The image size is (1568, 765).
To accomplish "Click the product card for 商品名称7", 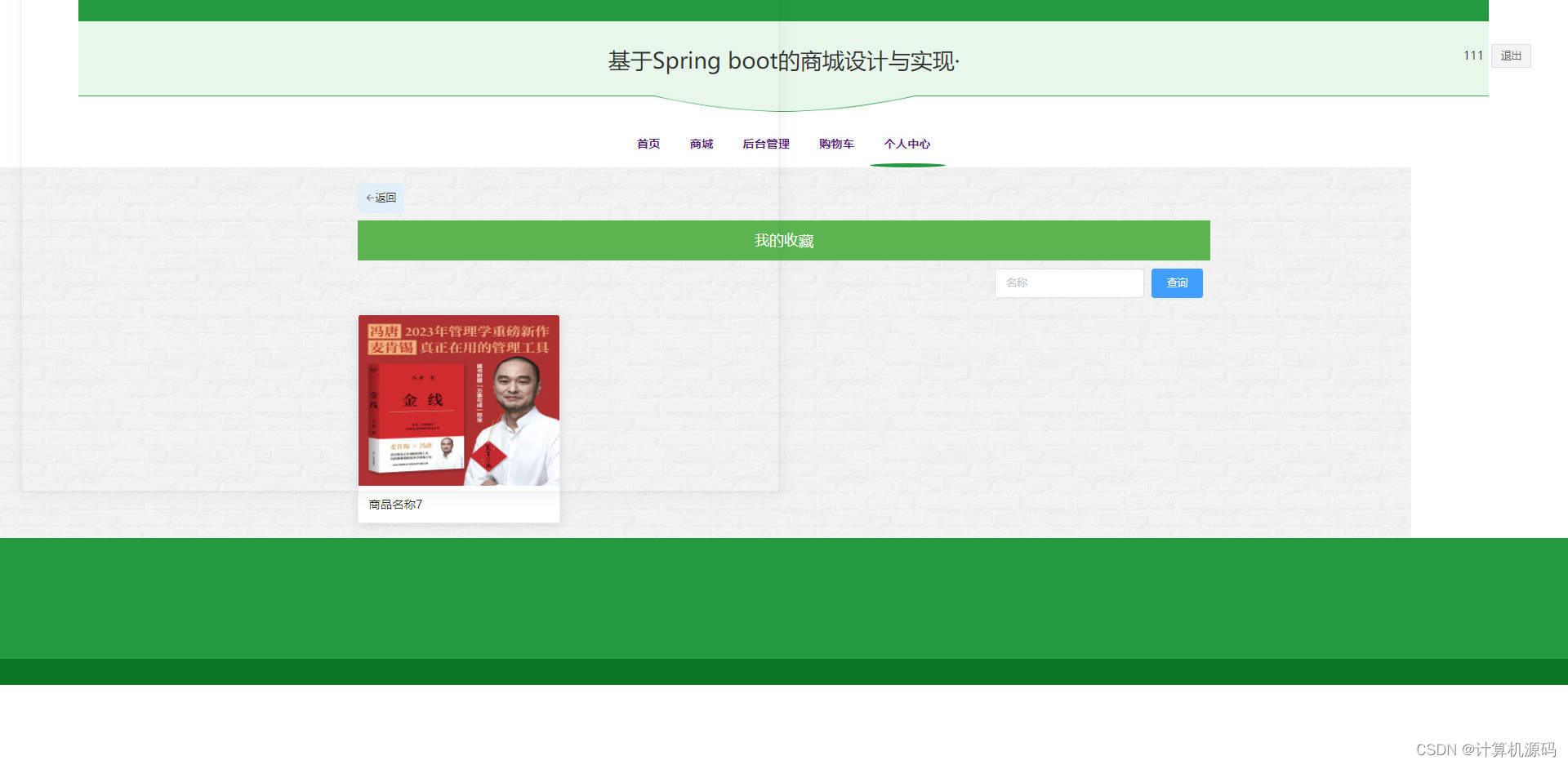I will pos(458,416).
